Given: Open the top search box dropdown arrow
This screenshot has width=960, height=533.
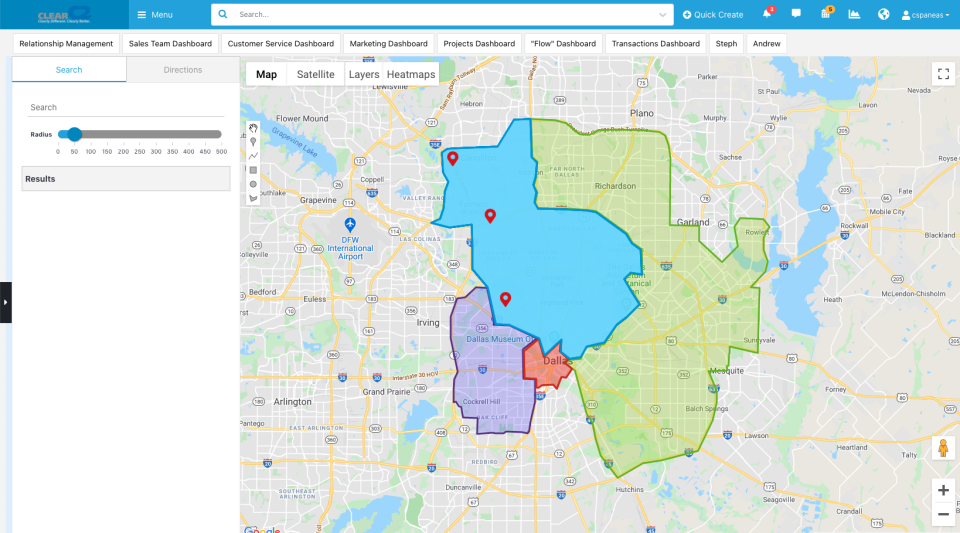Looking at the screenshot, I should pyautogui.click(x=662, y=15).
